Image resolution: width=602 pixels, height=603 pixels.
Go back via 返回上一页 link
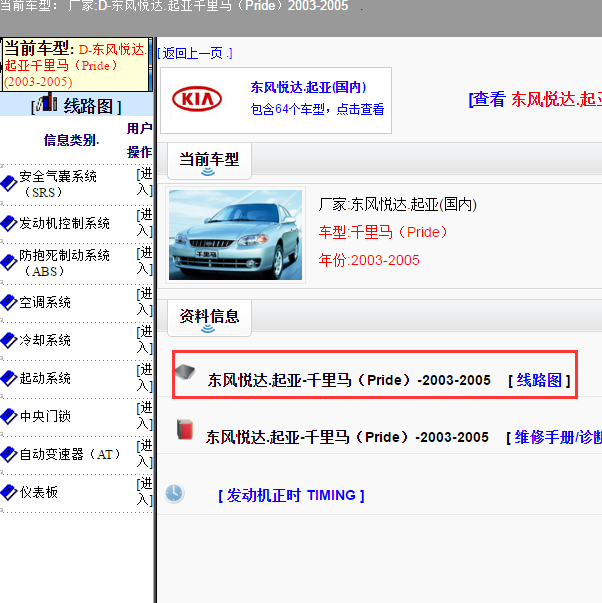(195, 53)
